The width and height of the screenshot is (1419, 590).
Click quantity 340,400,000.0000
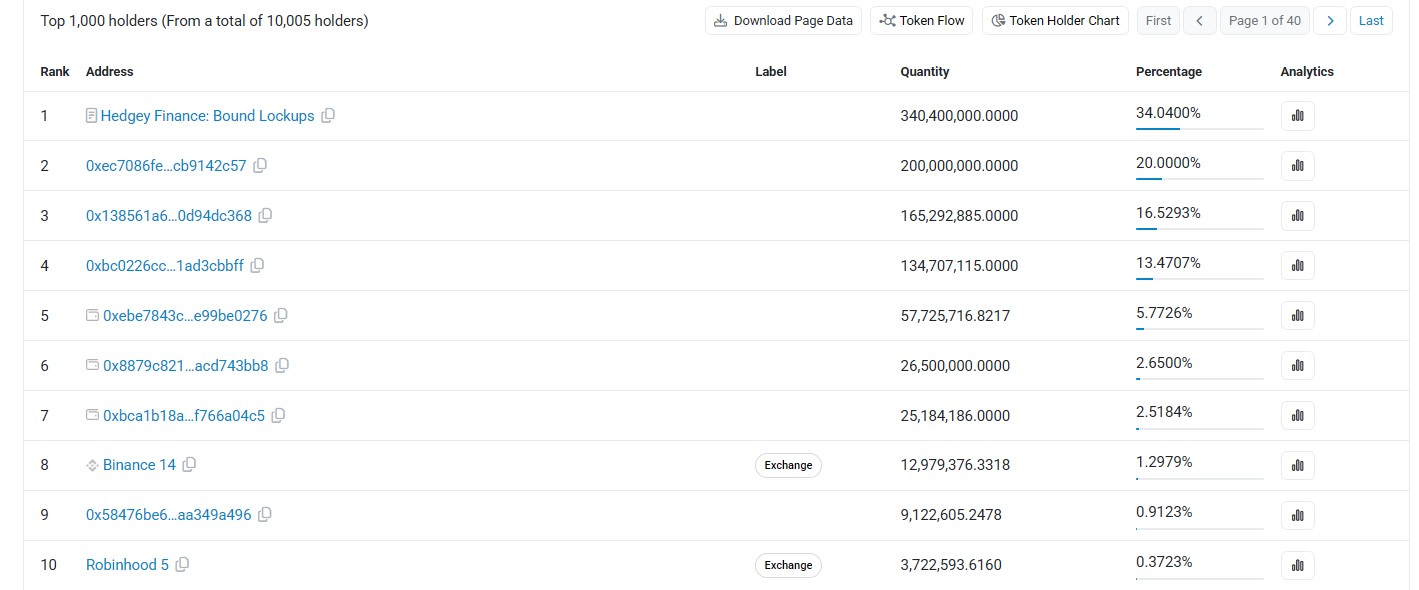click(x=959, y=116)
